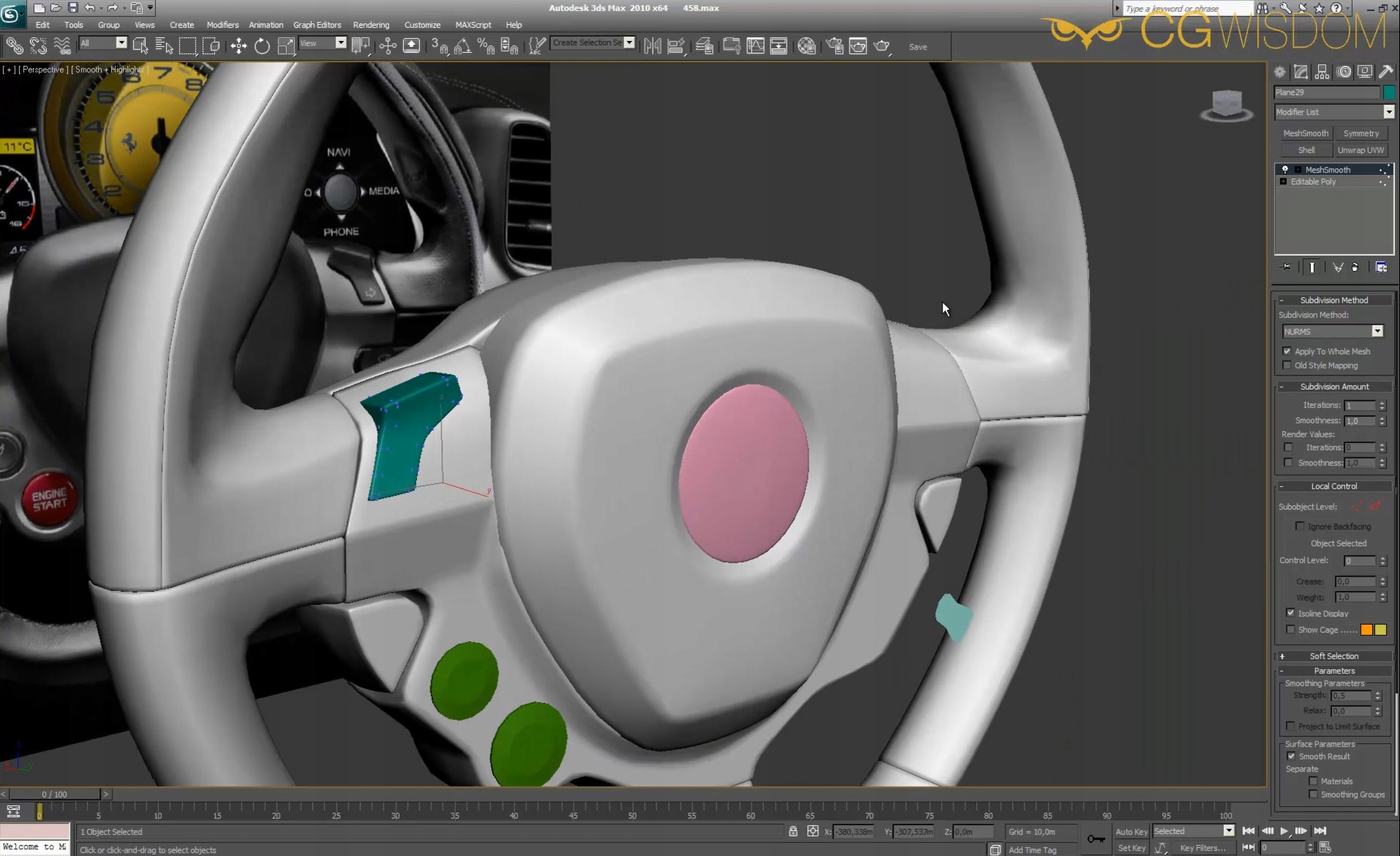The image size is (1400, 856).
Task: Open the Graph Editors menu
Action: click(317, 25)
